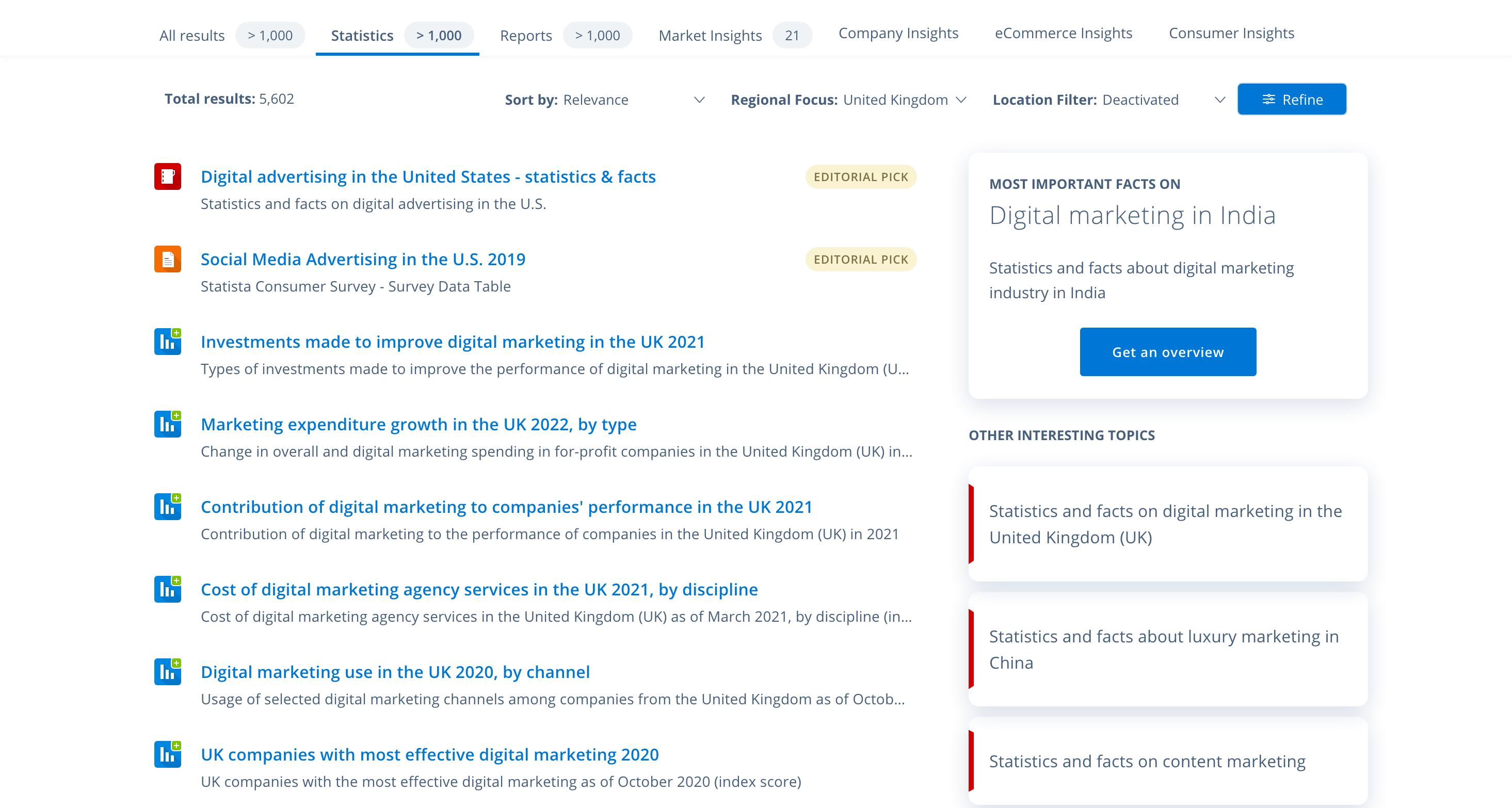Switch to the Market Insights tab
1512x808 pixels.
pos(735,35)
